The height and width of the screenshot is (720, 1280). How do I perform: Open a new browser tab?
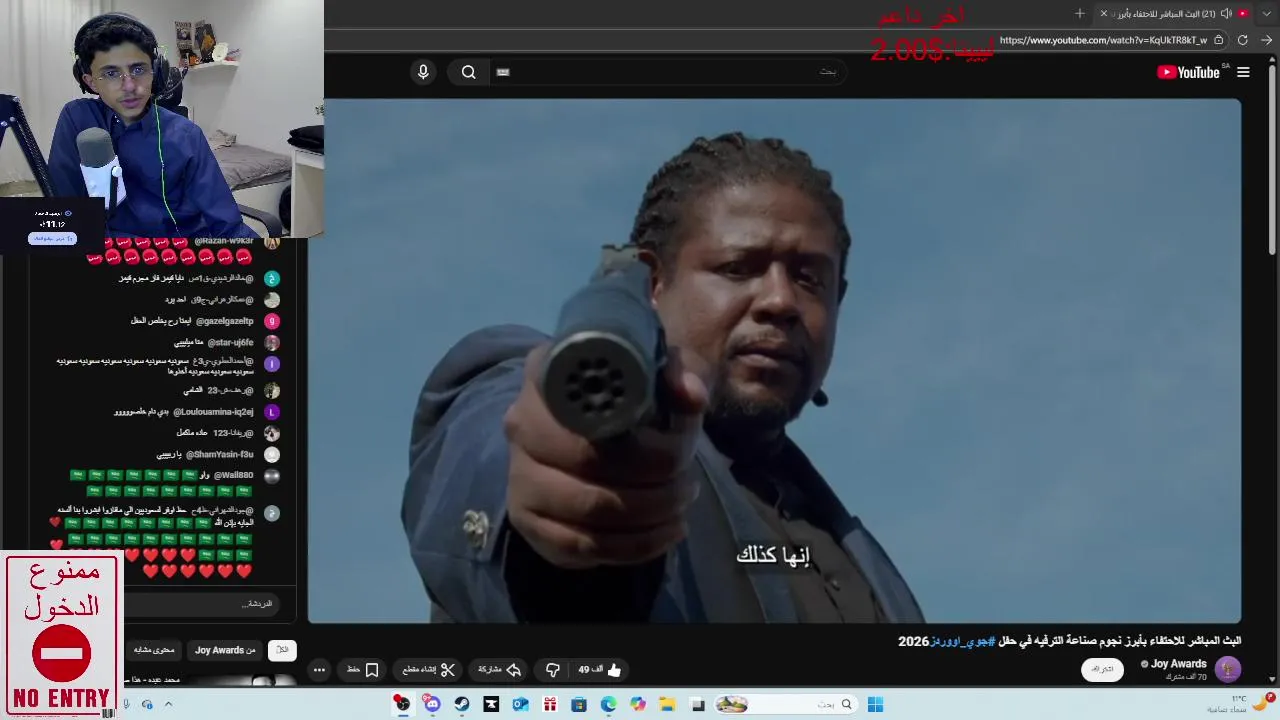click(x=1079, y=13)
